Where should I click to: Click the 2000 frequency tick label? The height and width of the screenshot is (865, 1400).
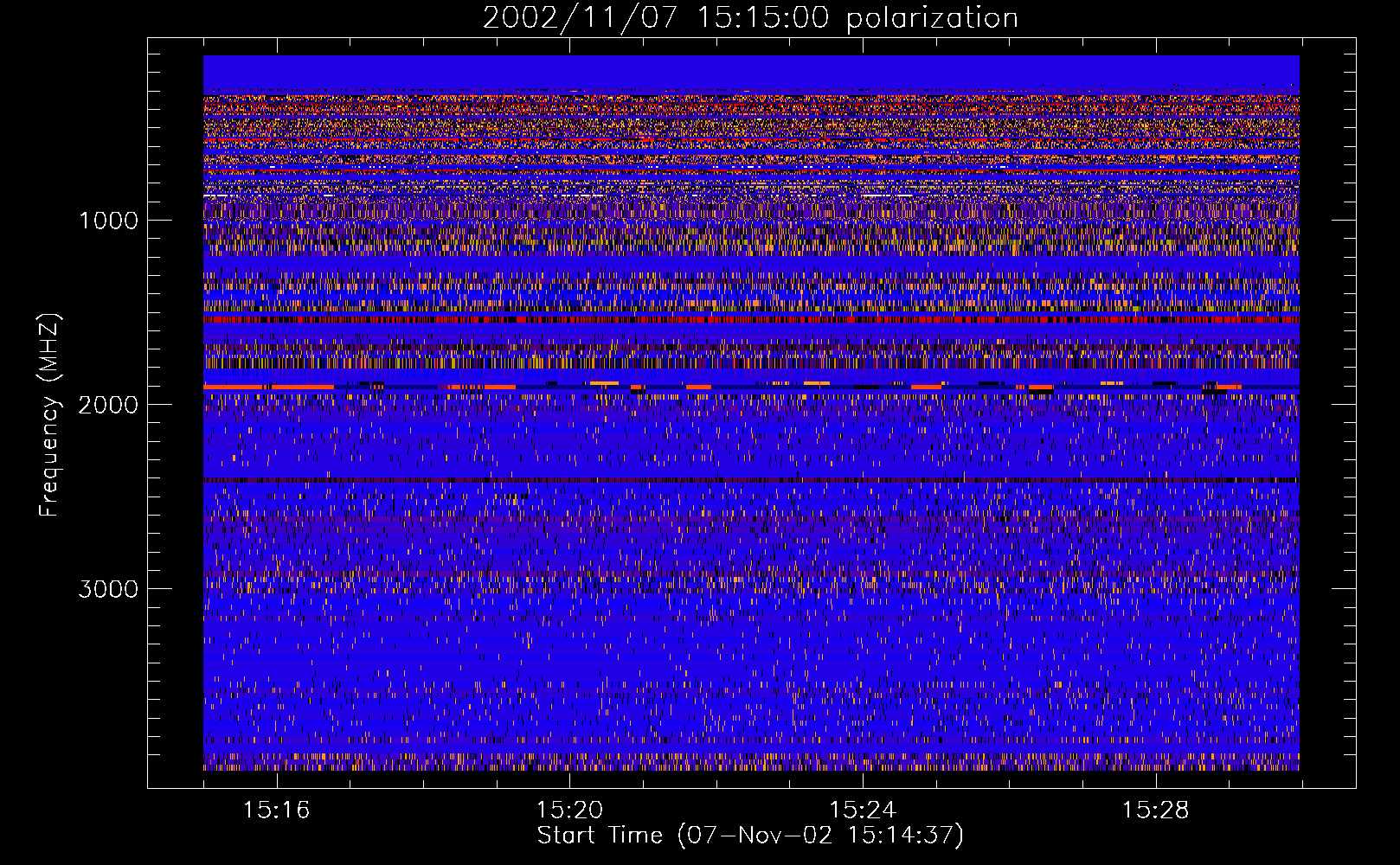[108, 405]
